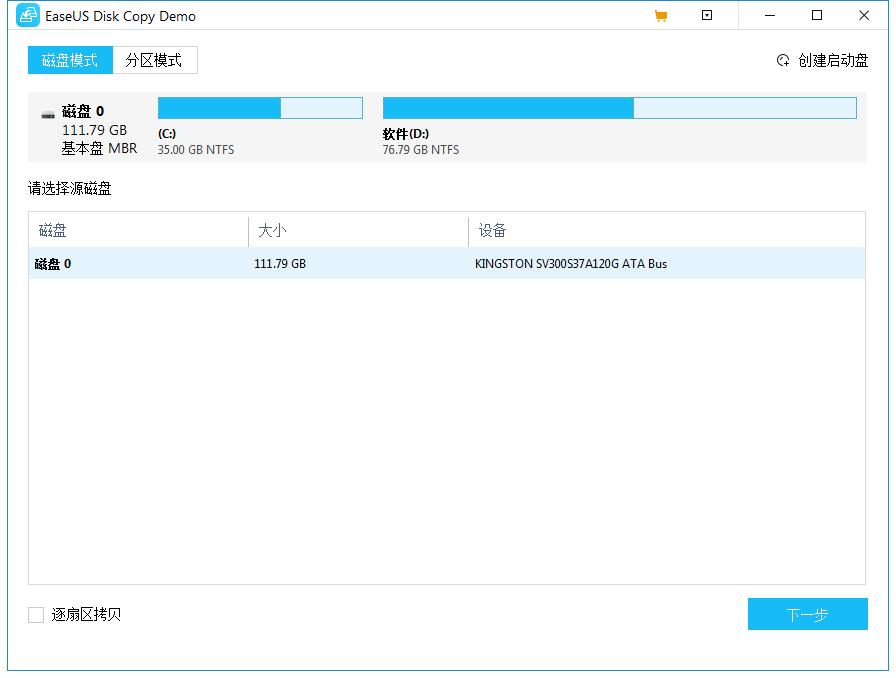Screen dimensions: 896x678
Task: Click the refresh icon beside 创建启动盘
Action: tap(783, 61)
